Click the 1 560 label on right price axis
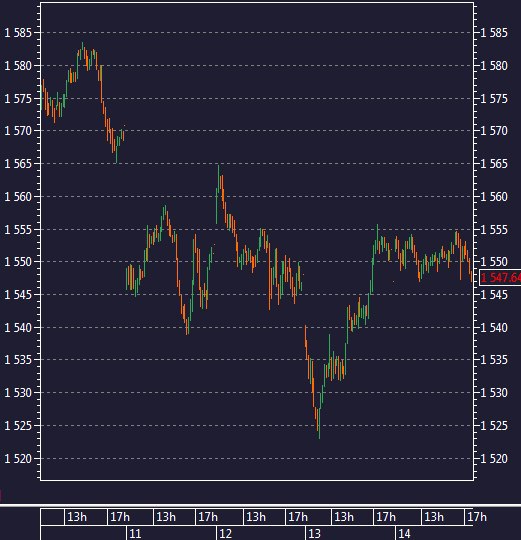The width and height of the screenshot is (521, 540). click(494, 197)
